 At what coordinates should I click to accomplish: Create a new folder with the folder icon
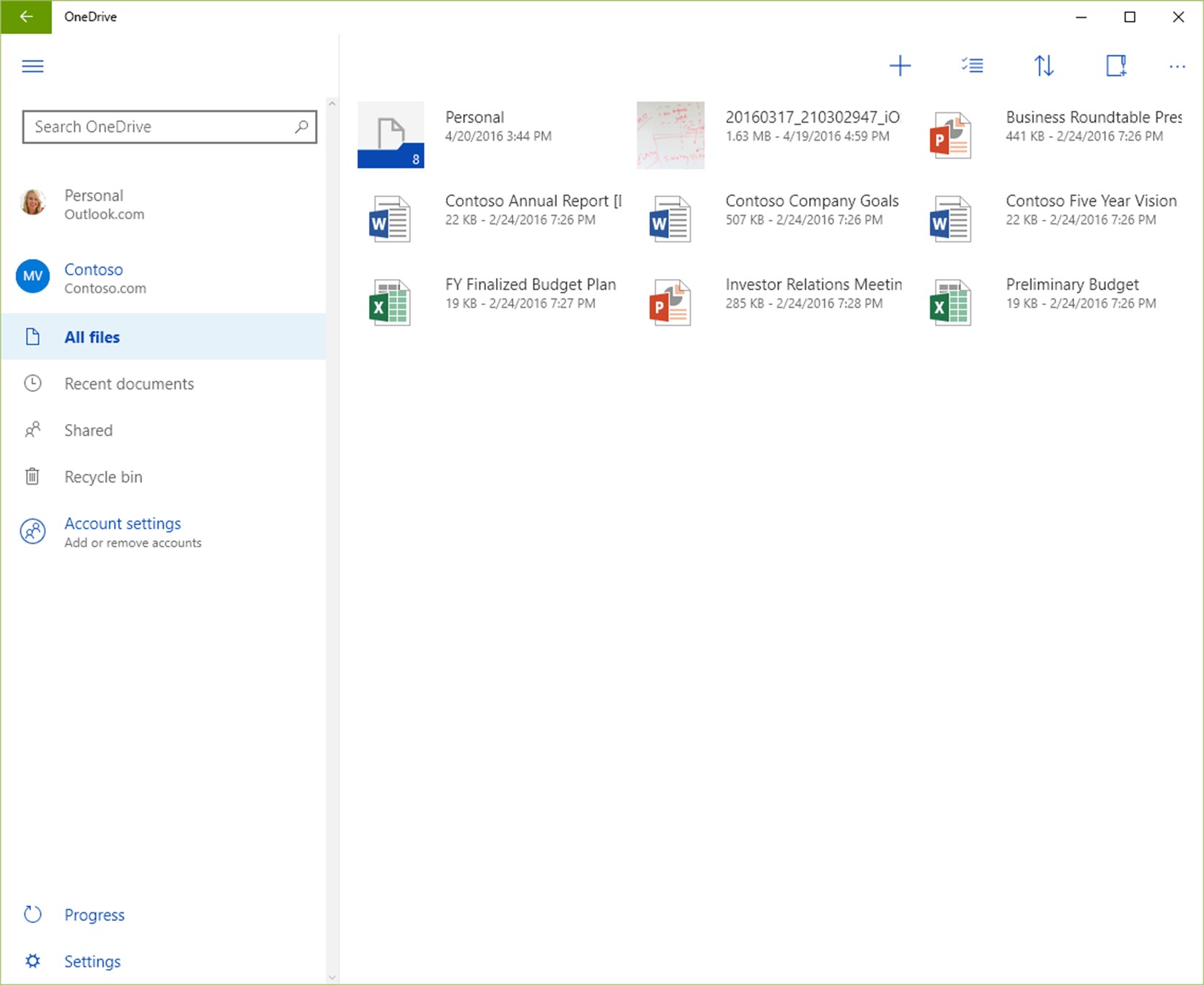(1116, 66)
